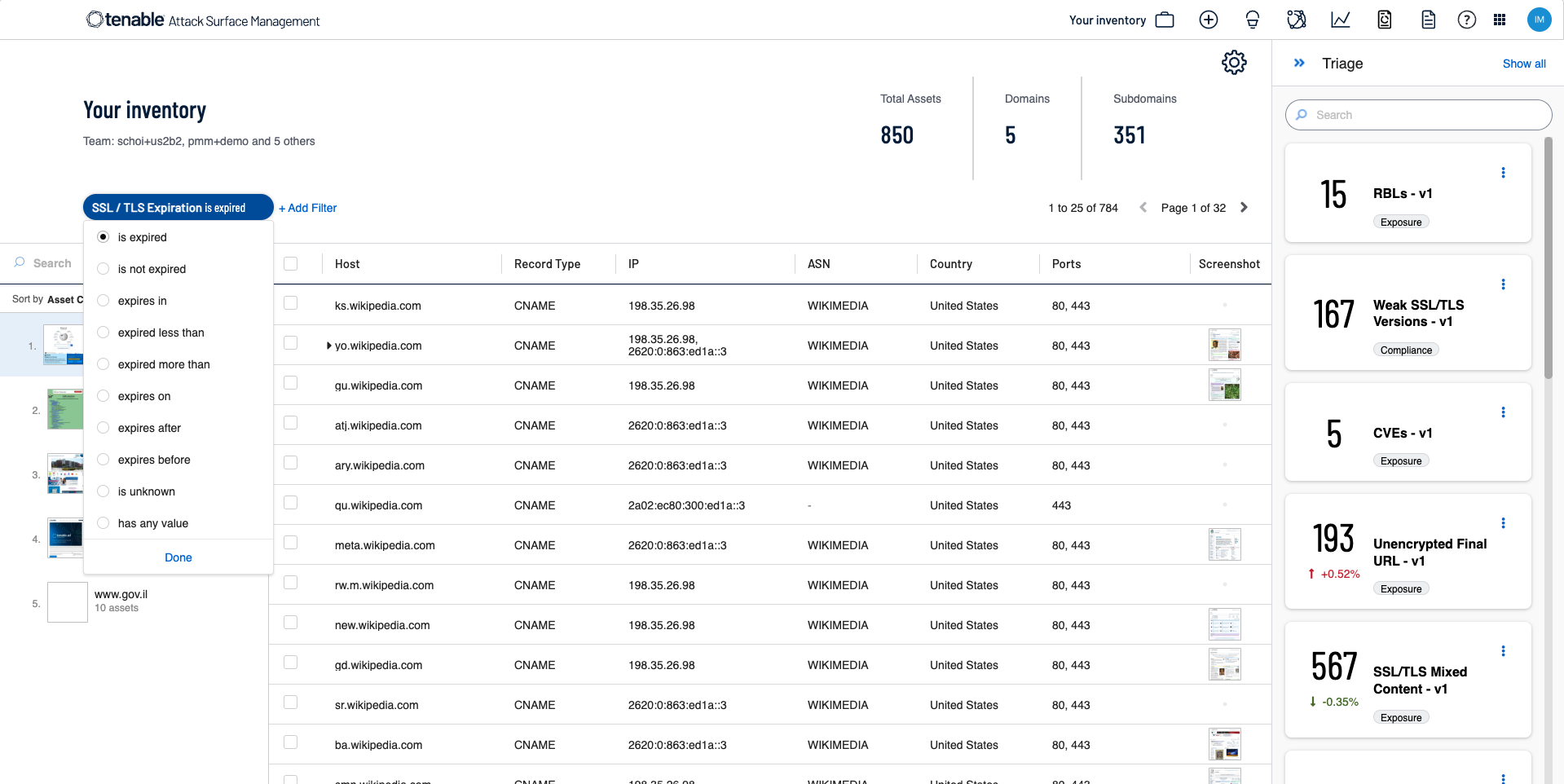Viewport: 1564px width, 784px height.
Task: Open the three-dot menu on RBLs card
Action: click(x=1503, y=173)
